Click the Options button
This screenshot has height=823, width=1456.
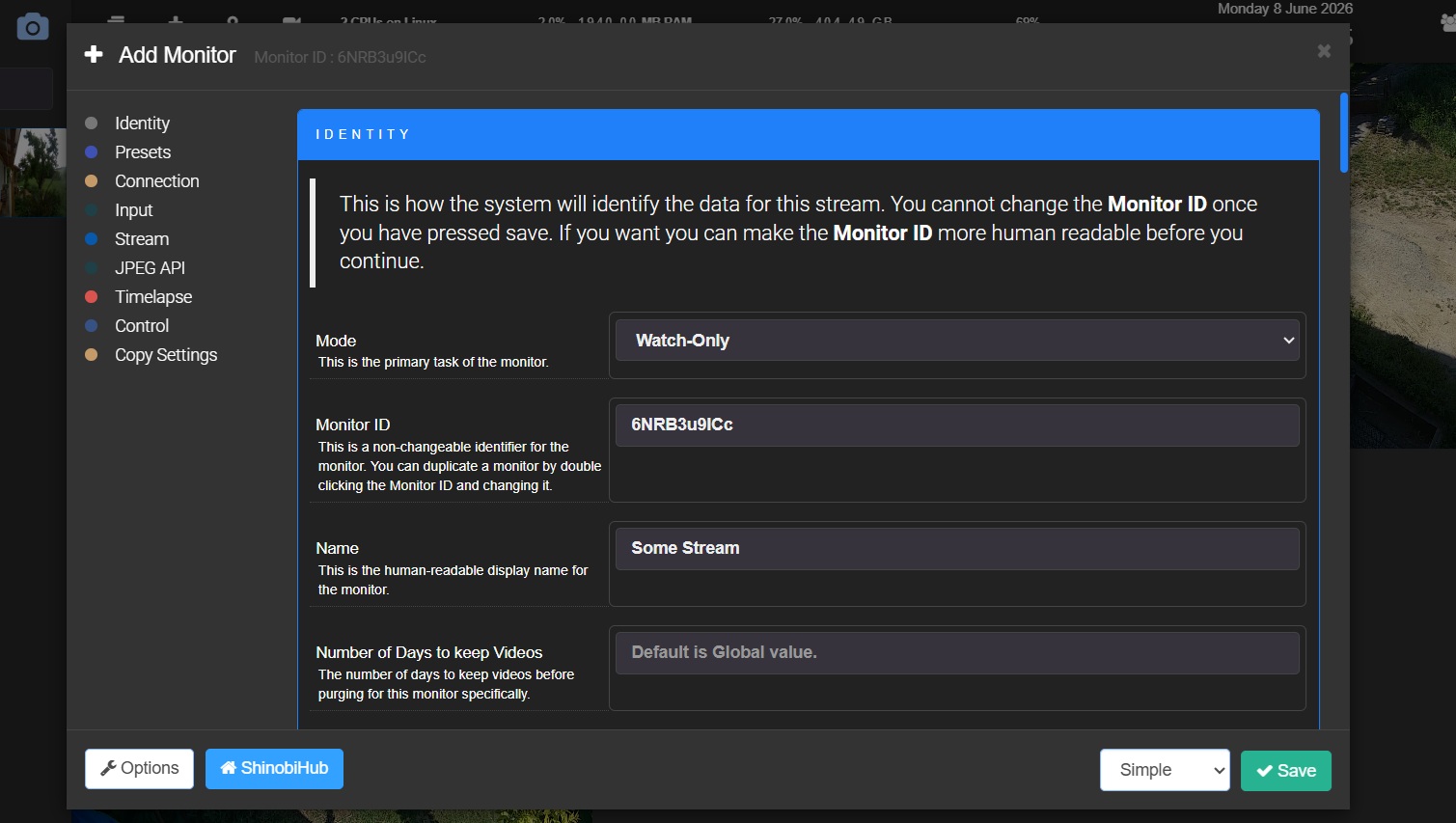tap(139, 769)
